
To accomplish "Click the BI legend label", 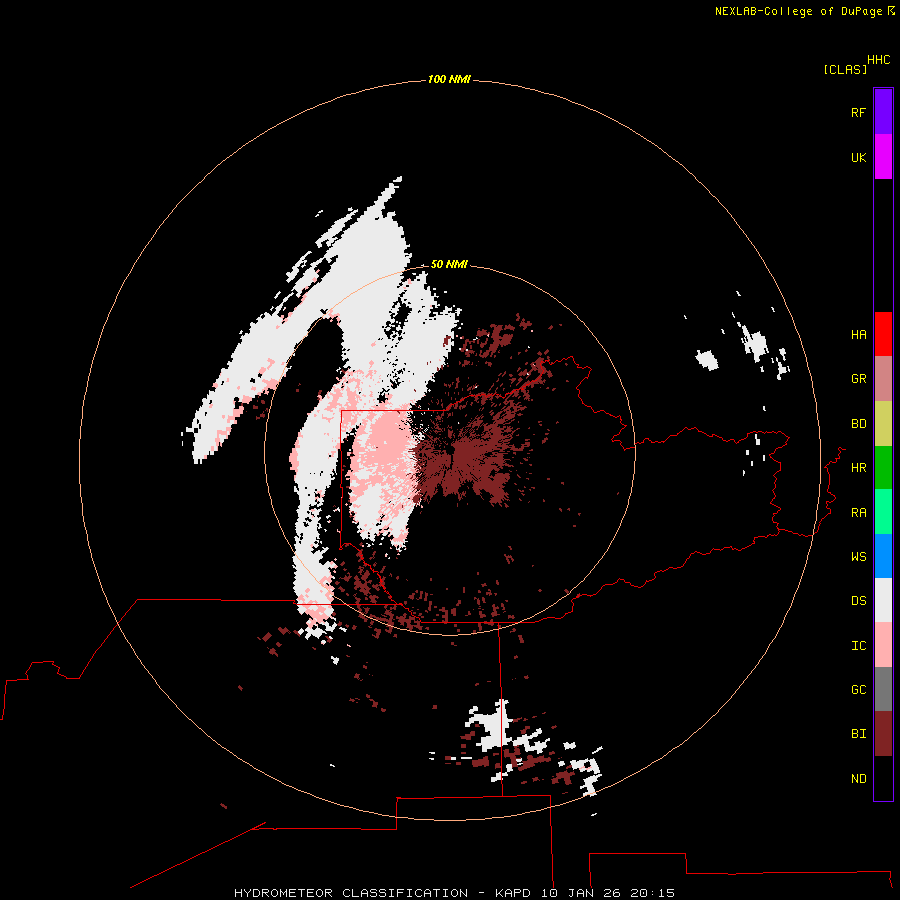I will [858, 734].
